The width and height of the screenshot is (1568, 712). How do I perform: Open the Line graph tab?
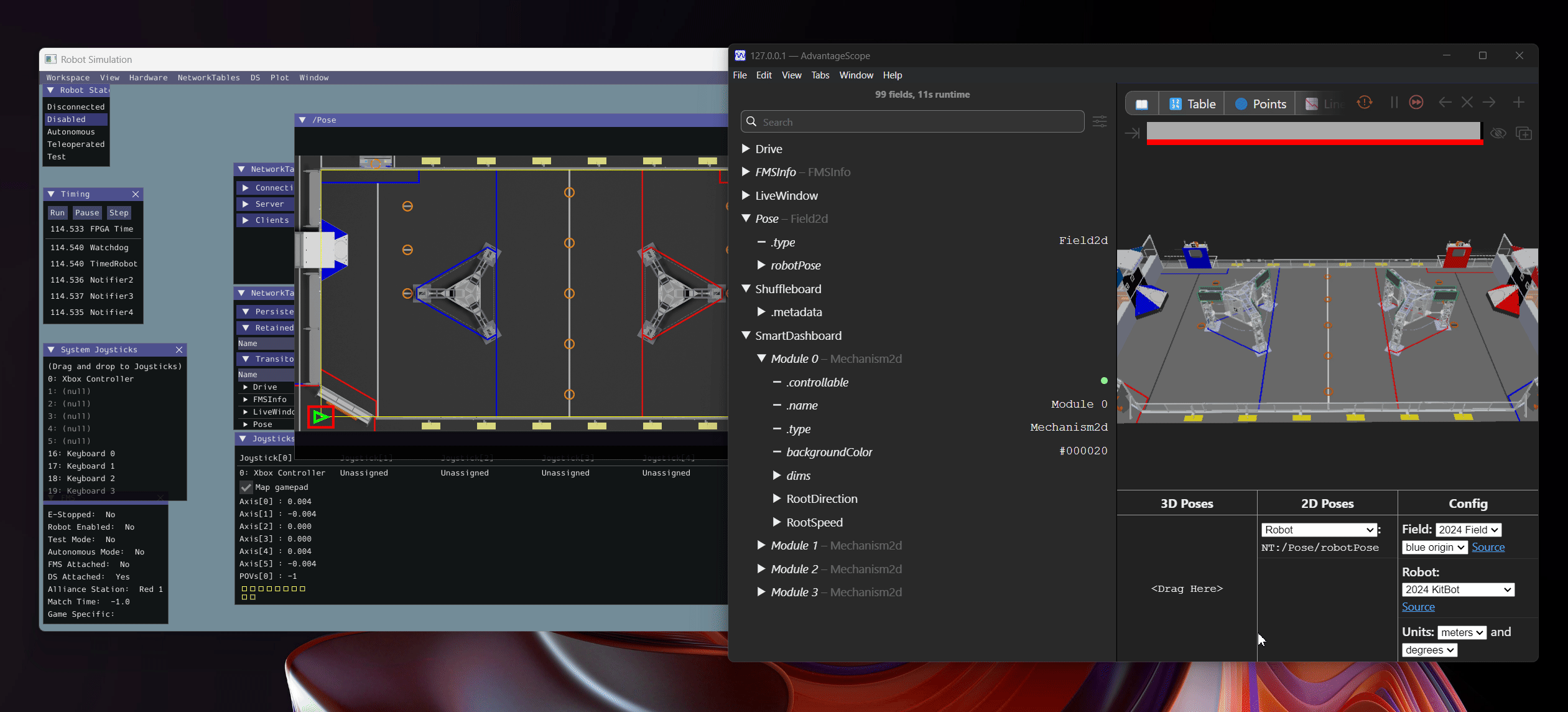[1324, 104]
